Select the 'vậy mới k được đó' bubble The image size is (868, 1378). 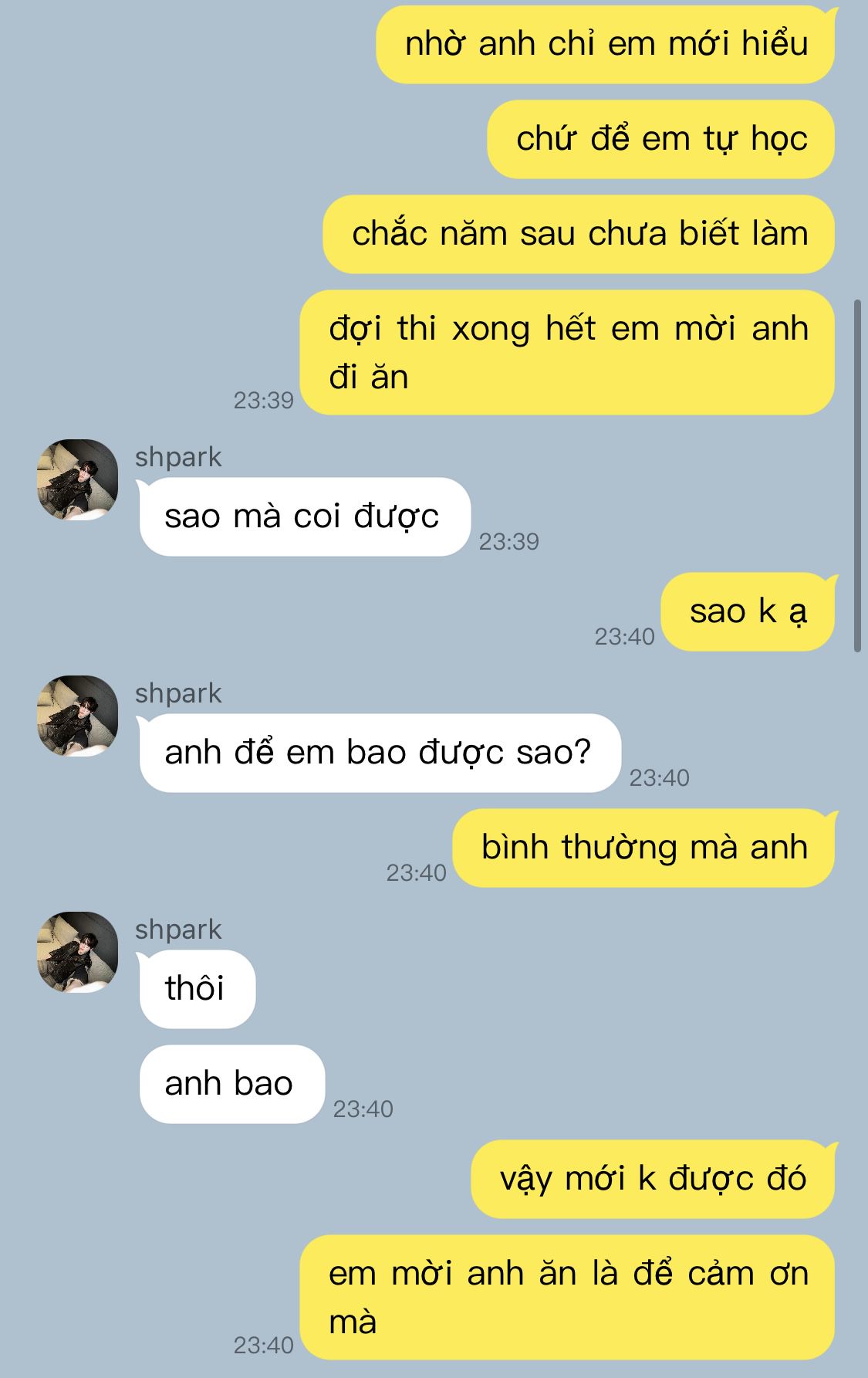[x=654, y=1179]
